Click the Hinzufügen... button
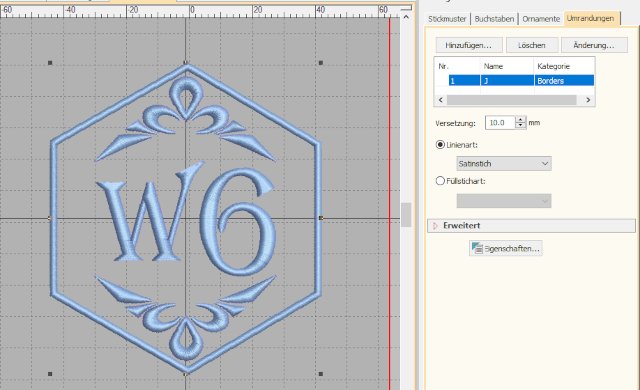This screenshot has height=390, width=640. [468, 45]
